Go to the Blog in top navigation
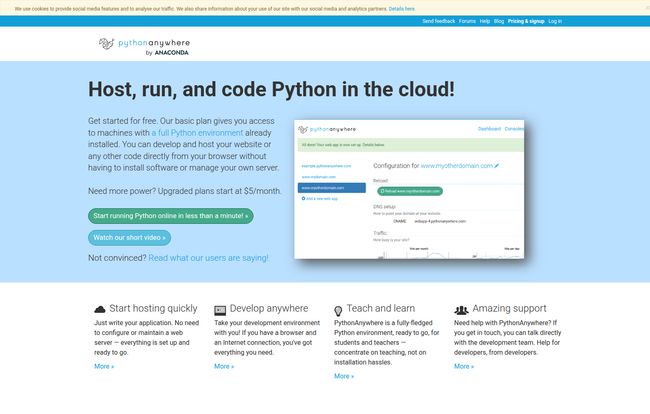650x414 pixels. coord(499,21)
